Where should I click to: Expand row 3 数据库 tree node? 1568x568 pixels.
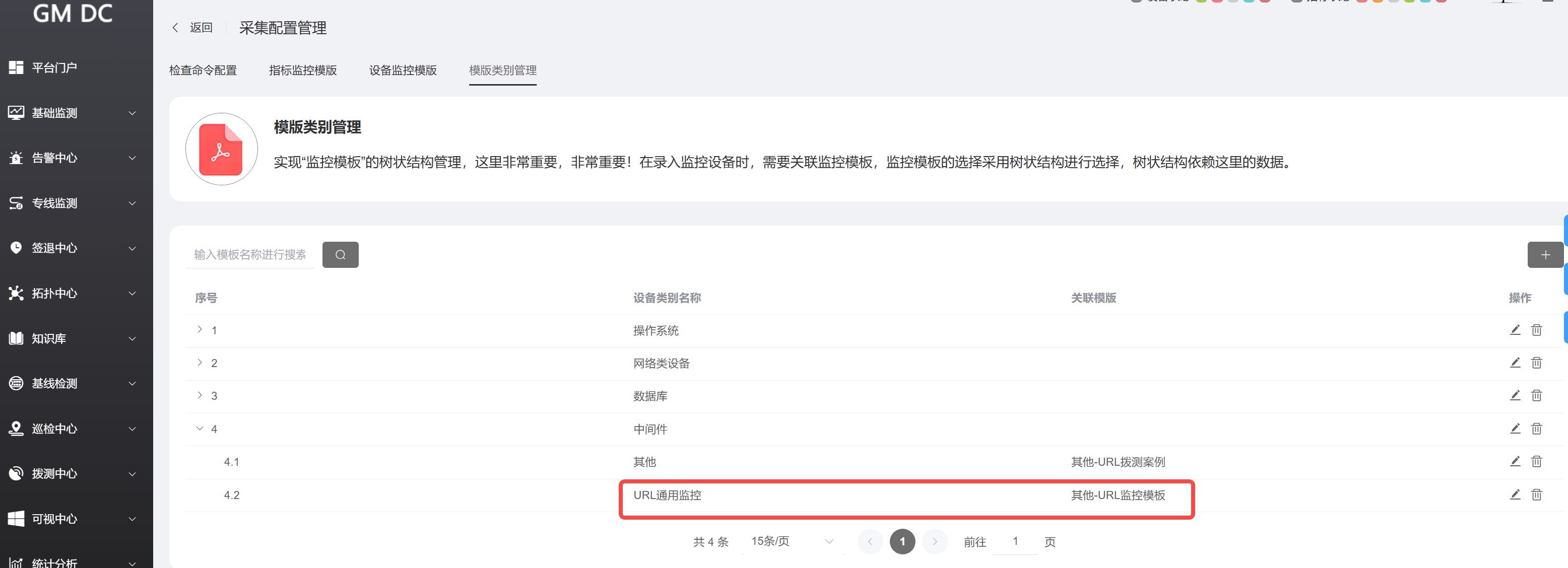[200, 395]
